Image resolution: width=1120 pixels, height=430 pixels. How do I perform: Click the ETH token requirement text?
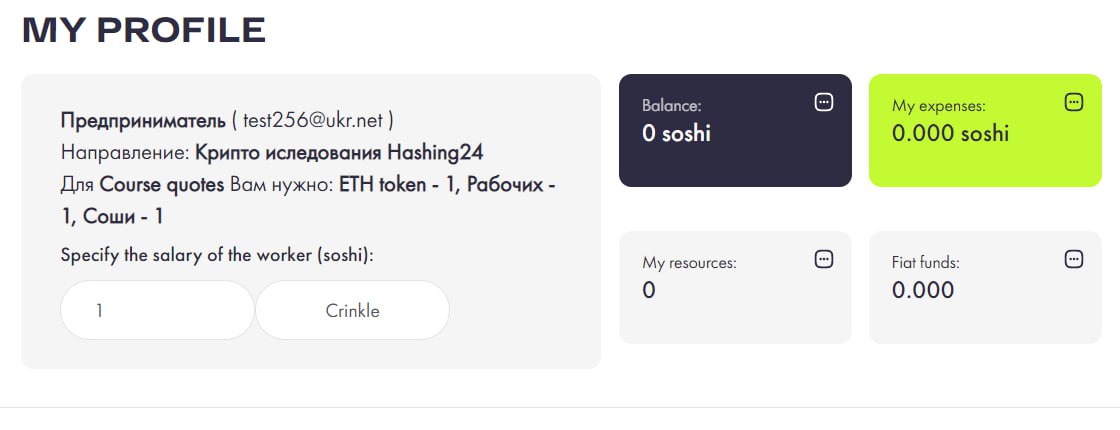(383, 185)
